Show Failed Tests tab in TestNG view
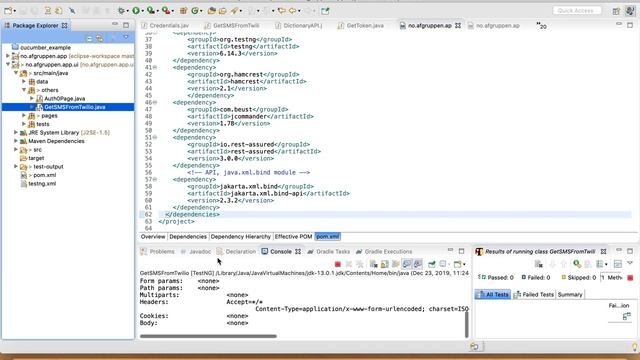 click(x=533, y=294)
